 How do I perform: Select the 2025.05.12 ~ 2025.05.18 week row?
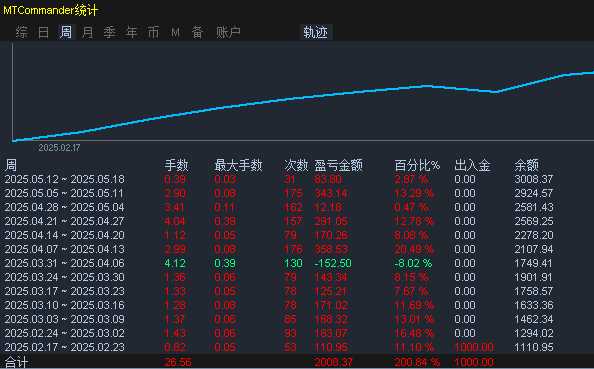tap(297, 179)
